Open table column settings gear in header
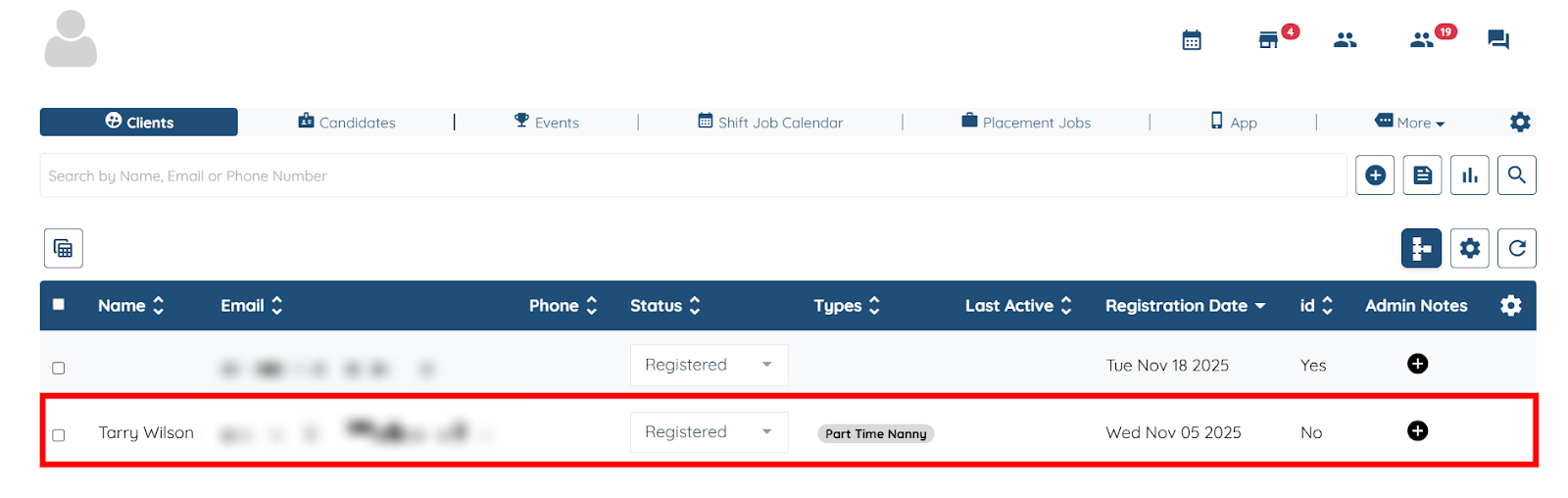This screenshot has height=498, width=1568. pyautogui.click(x=1510, y=306)
